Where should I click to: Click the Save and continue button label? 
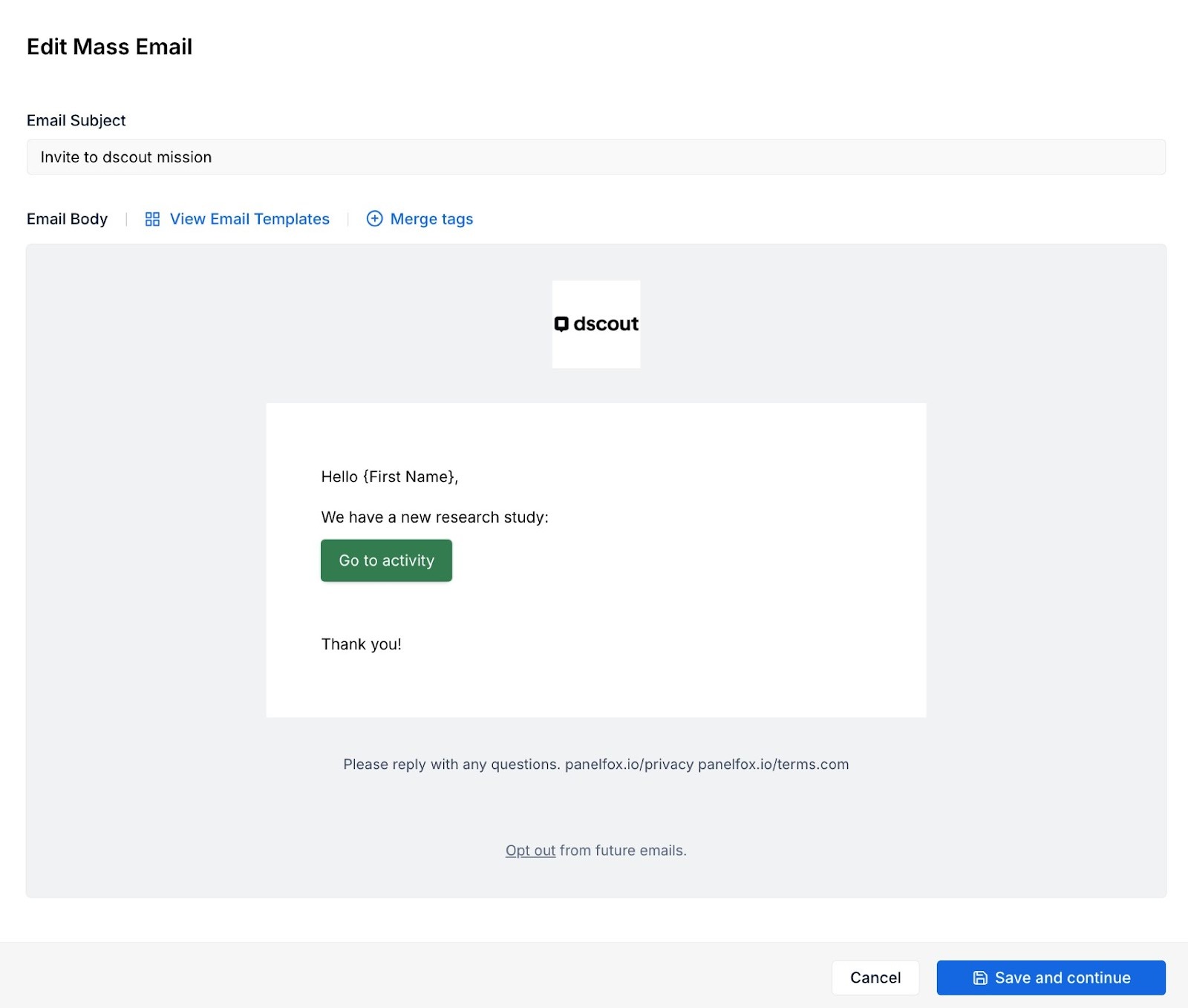pyautogui.click(x=1062, y=978)
